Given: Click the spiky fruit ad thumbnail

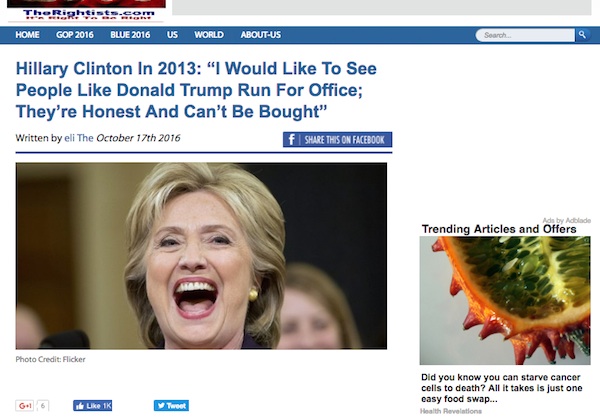Looking at the screenshot, I should pyautogui.click(x=505, y=300).
